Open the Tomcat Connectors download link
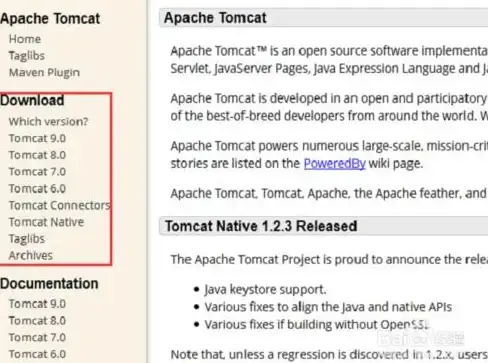 [59, 205]
